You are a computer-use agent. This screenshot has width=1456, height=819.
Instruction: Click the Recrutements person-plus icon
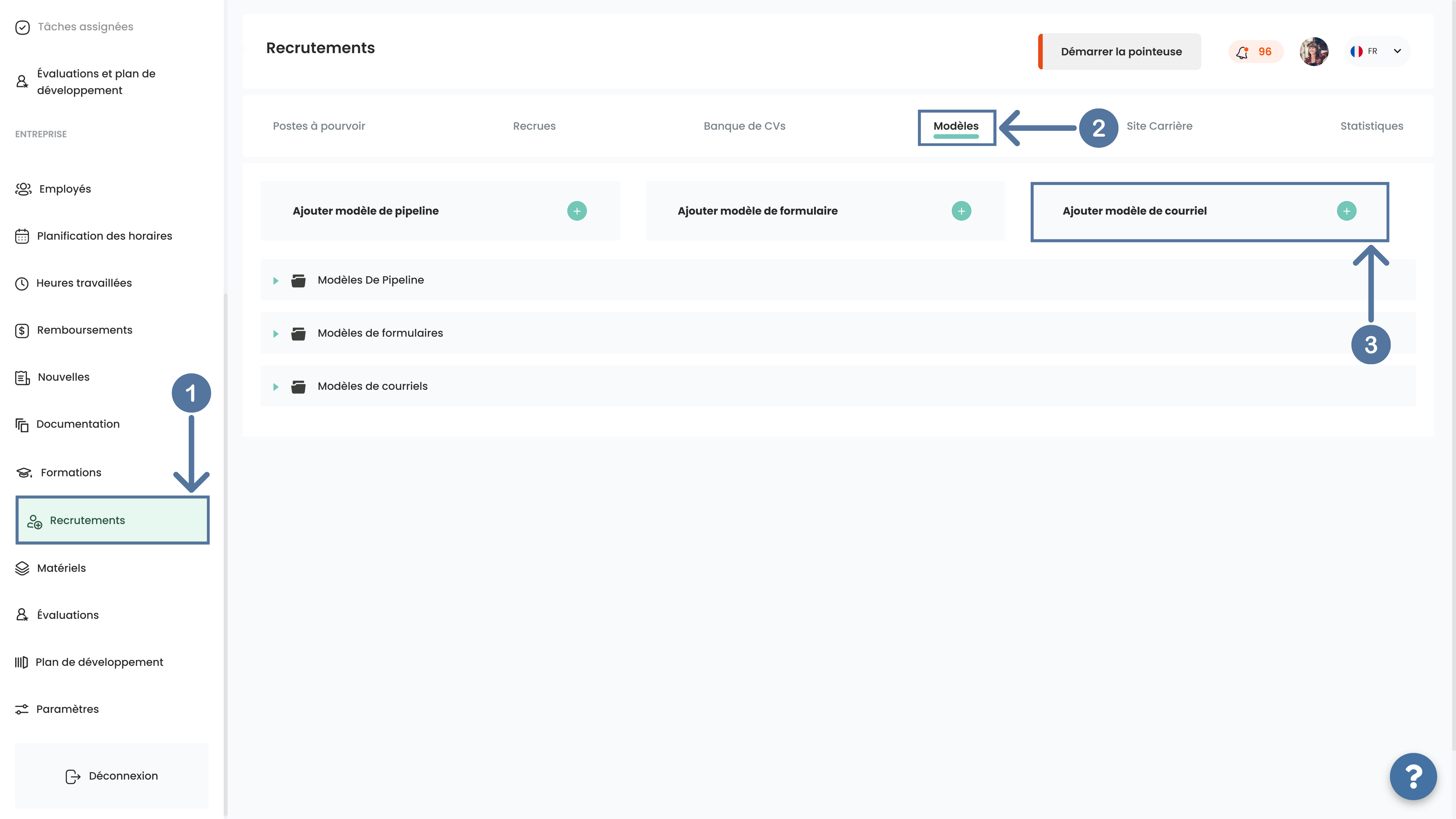point(34,521)
